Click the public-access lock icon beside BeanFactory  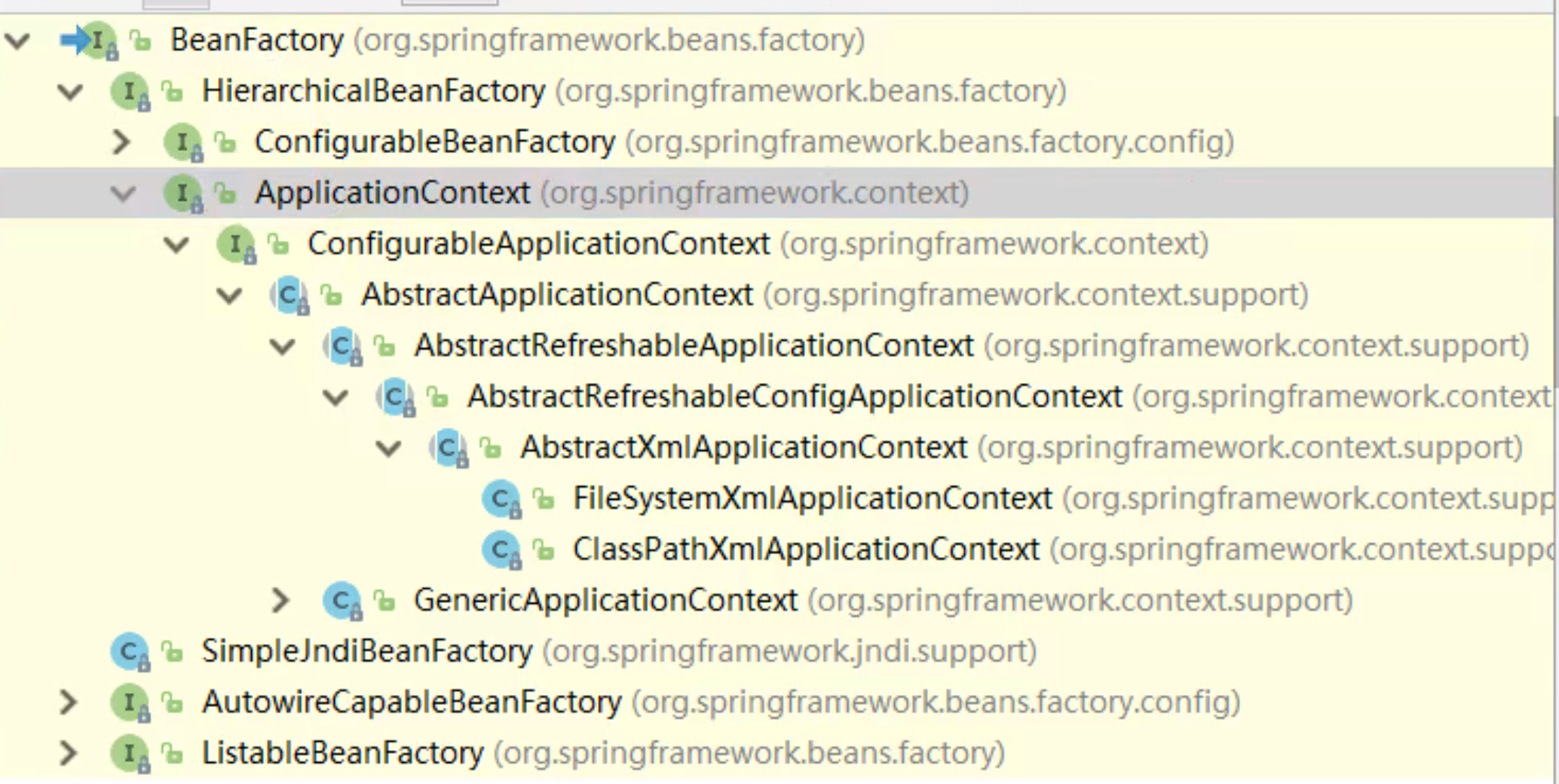click(x=141, y=40)
